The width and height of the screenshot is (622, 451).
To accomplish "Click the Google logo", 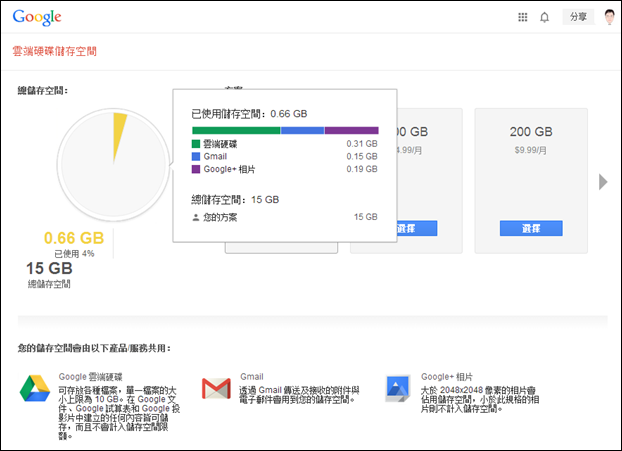I will point(37,17).
